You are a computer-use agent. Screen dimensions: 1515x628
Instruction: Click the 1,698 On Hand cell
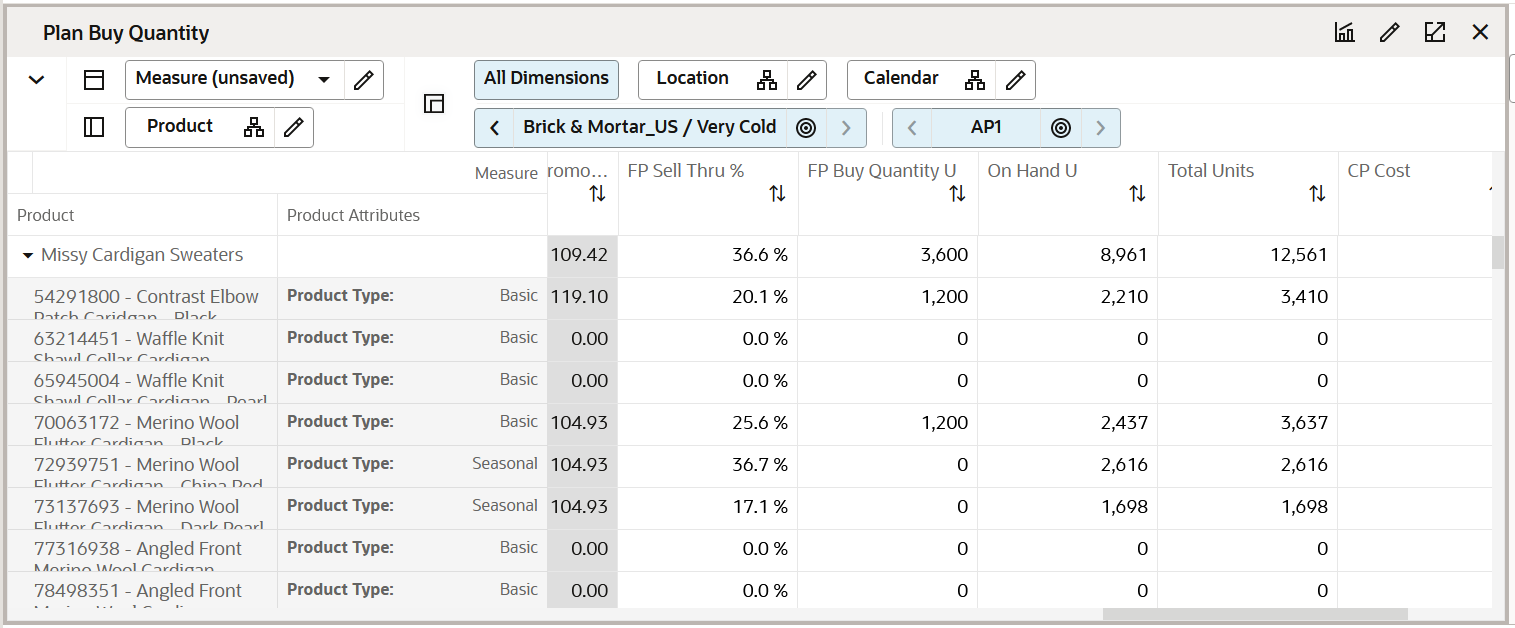point(1068,508)
